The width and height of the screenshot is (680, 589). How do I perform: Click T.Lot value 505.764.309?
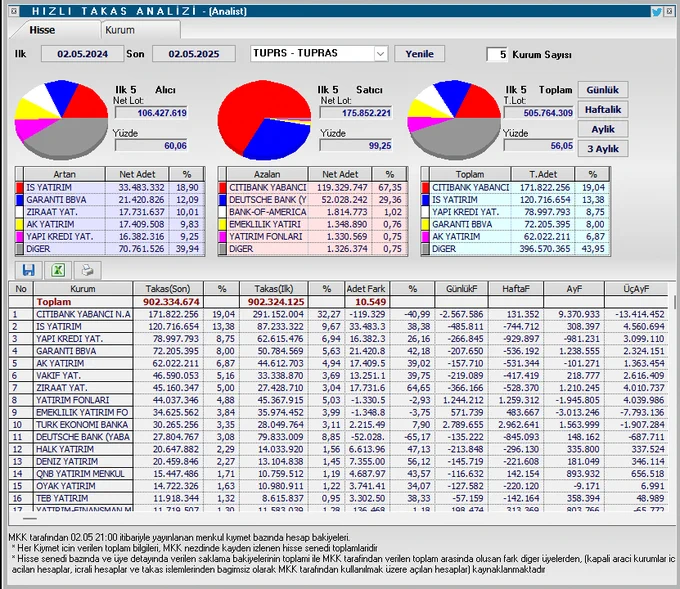(538, 113)
